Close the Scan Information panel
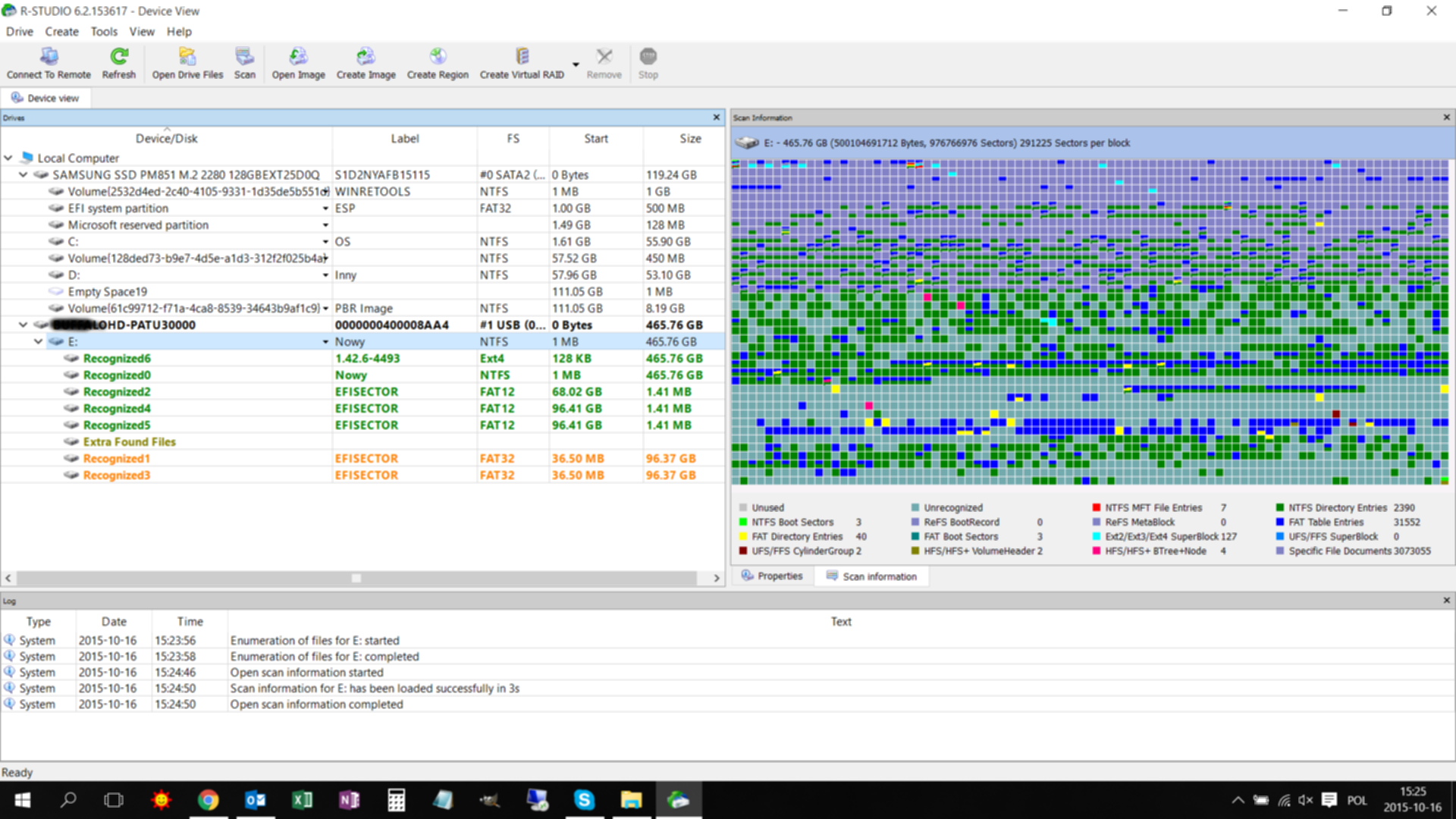 (1446, 118)
